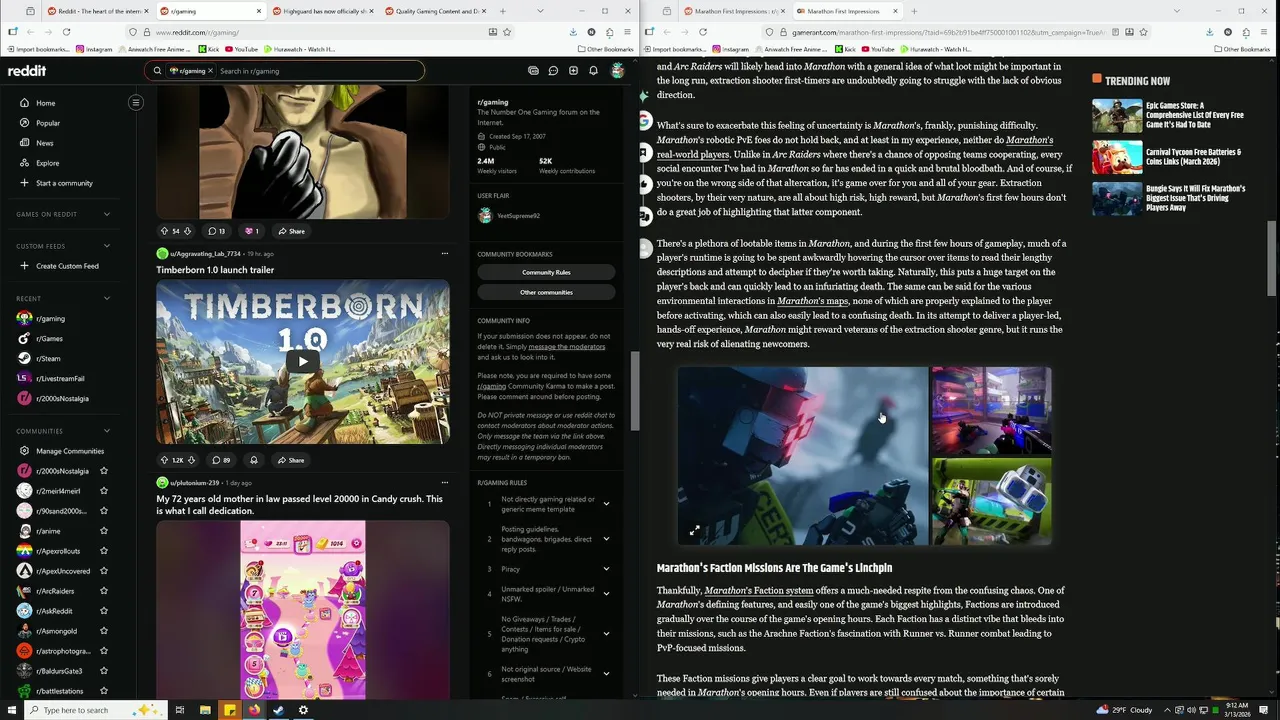Collapse the Custom Feeds section
This screenshot has width=1280, height=720.
coord(107,246)
